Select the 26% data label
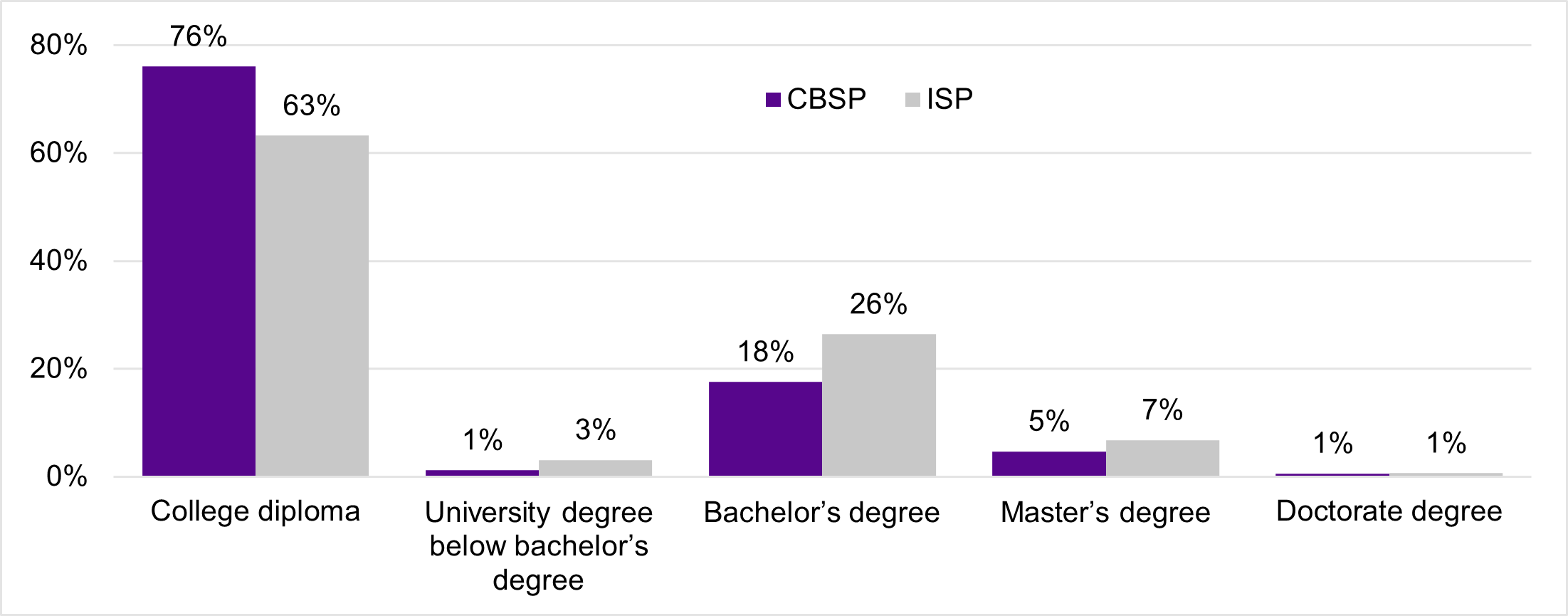 [x=878, y=304]
